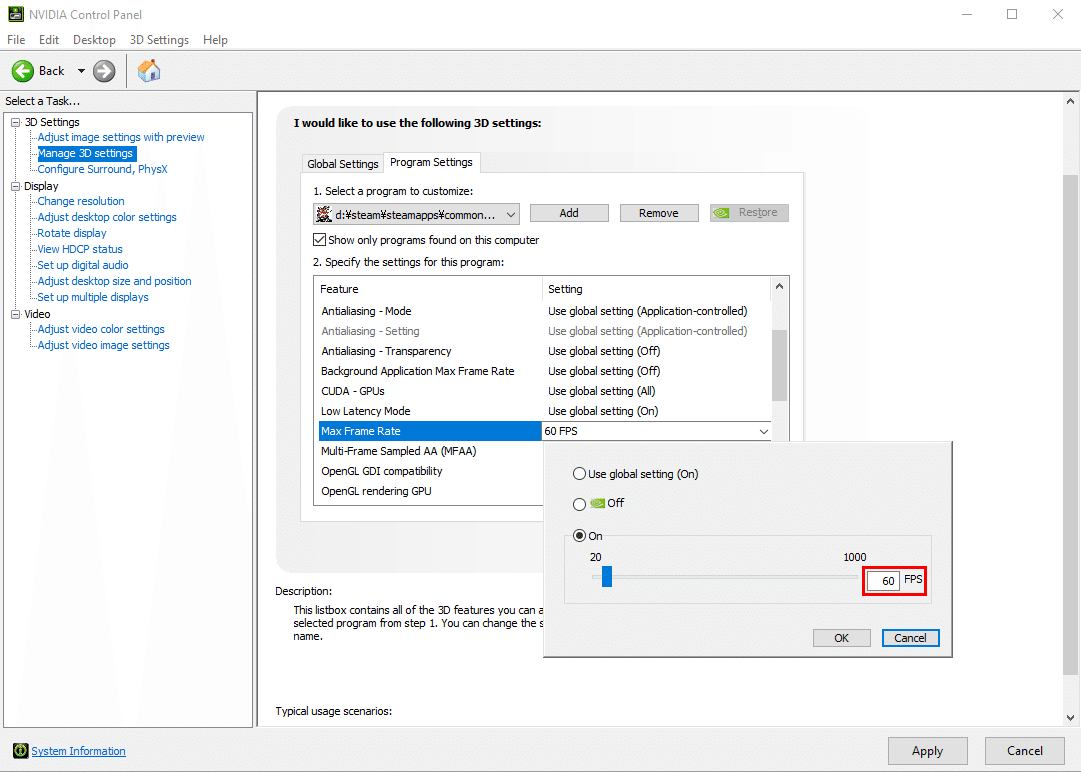The height and width of the screenshot is (773, 1081).
Task: Click the Add program button
Action: click(x=569, y=213)
